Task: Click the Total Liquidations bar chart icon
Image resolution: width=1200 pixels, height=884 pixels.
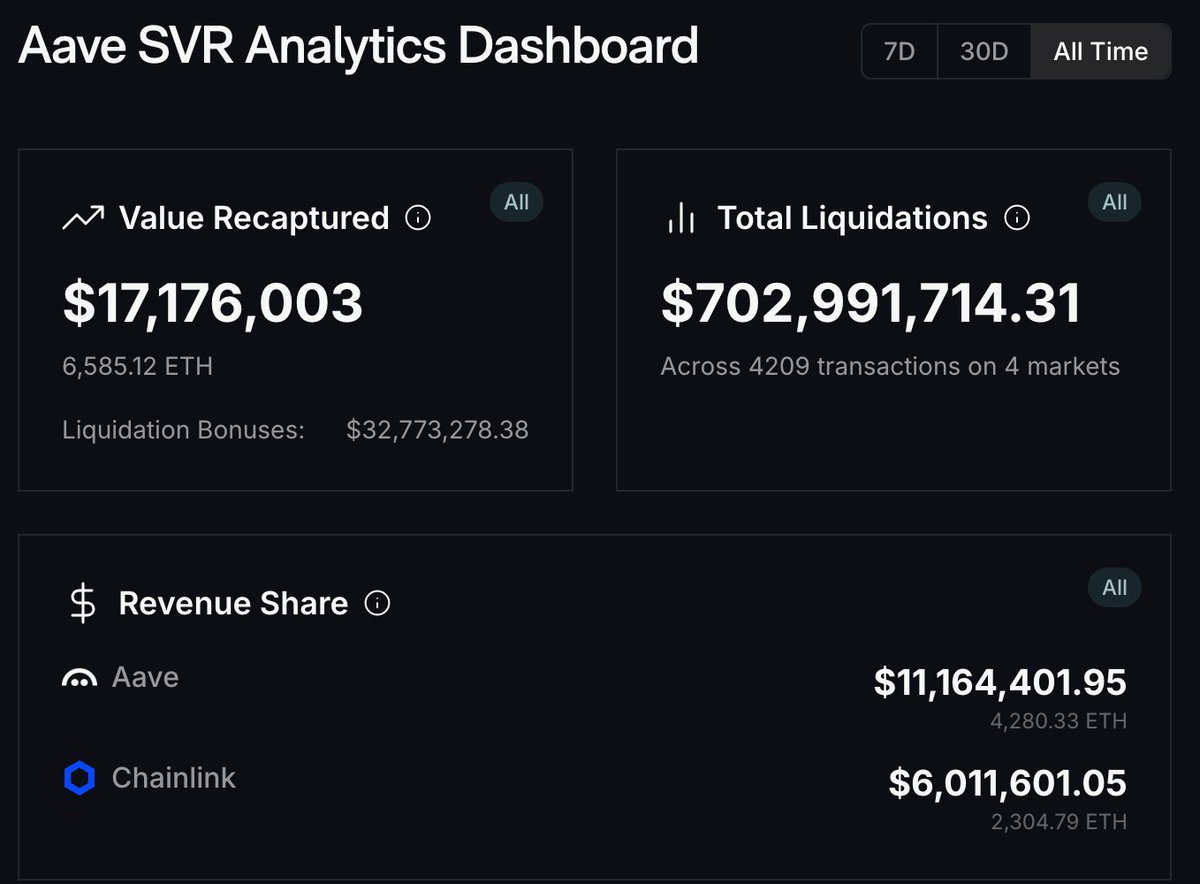Action: (x=681, y=218)
